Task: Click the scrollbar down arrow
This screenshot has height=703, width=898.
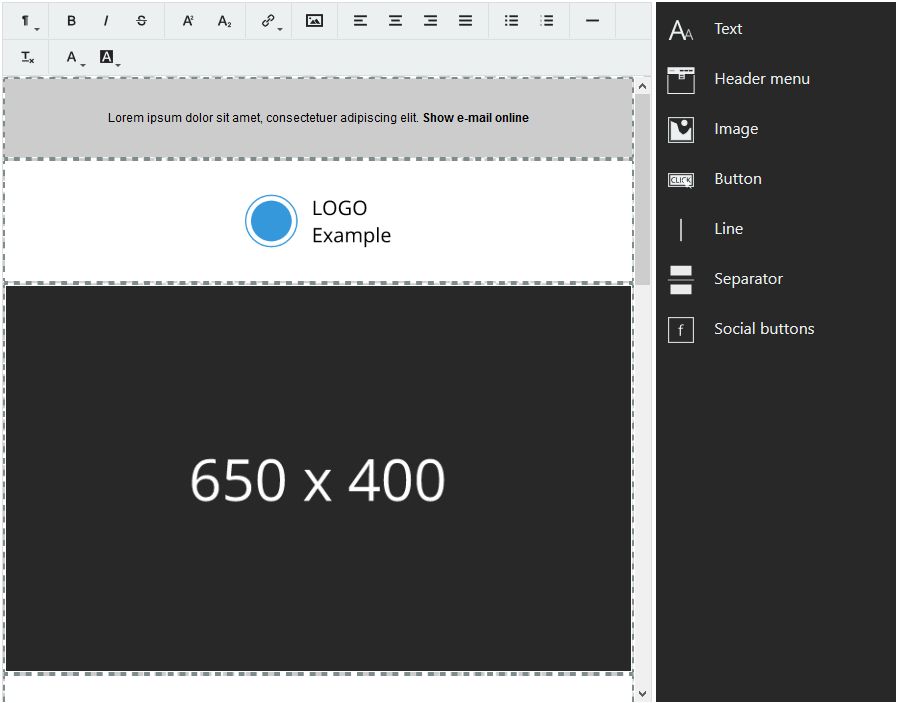Action: [643, 694]
